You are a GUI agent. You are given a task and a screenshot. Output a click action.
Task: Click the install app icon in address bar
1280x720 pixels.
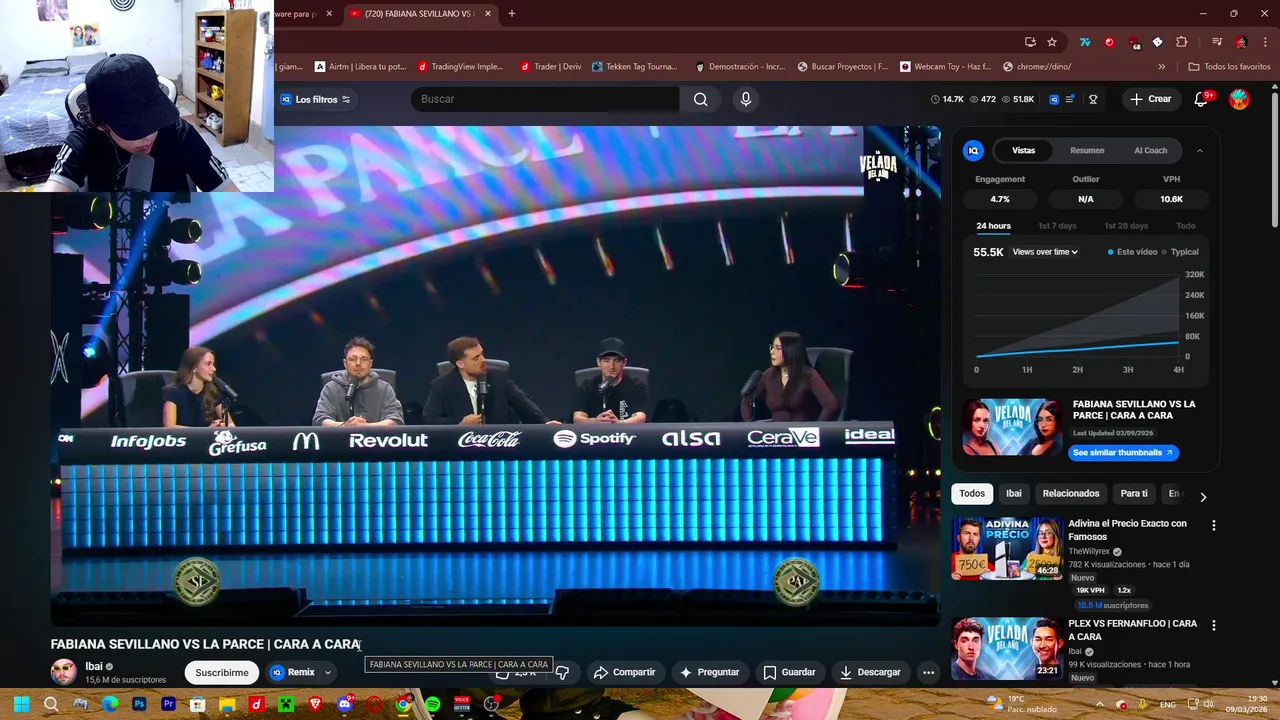(1030, 42)
